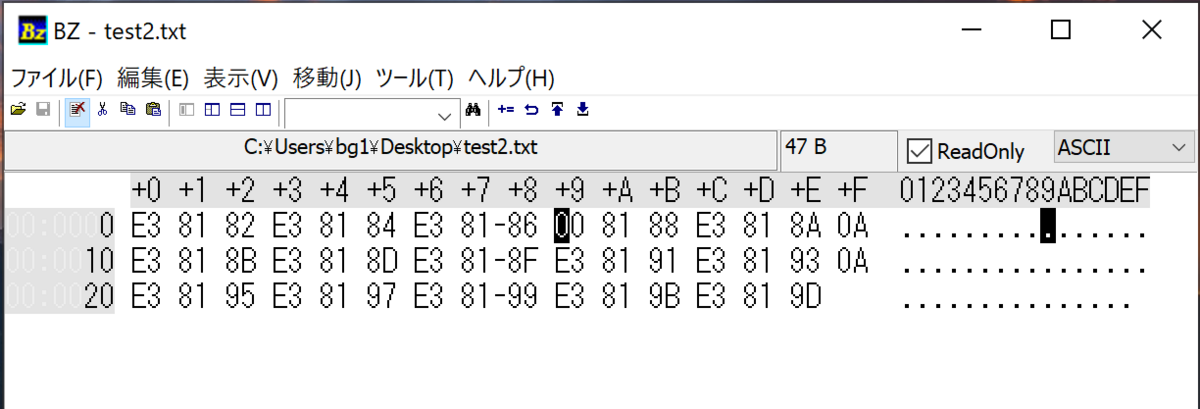
Task: Click the += jump offset icon
Action: click(506, 110)
